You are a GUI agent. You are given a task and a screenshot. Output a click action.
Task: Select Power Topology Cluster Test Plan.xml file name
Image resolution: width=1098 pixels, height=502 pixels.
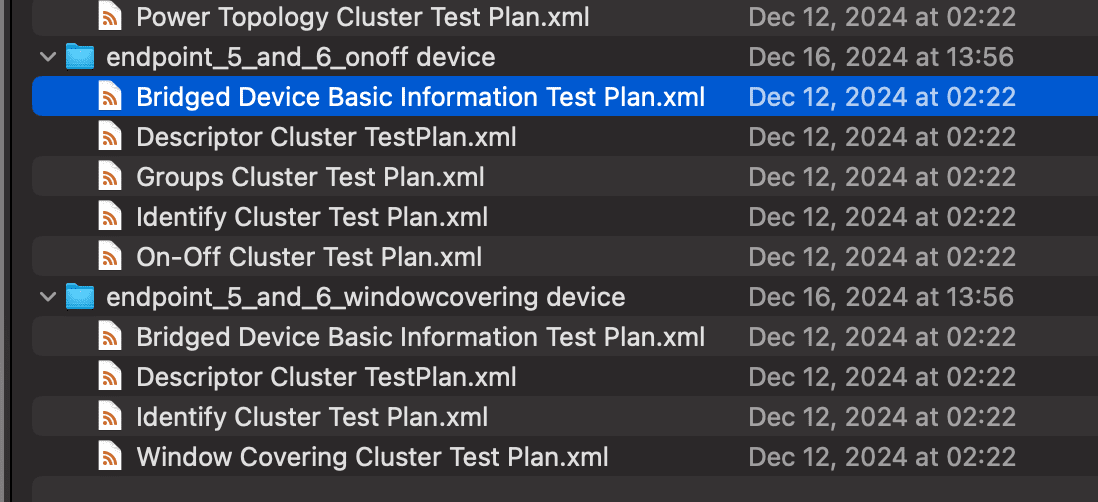click(x=363, y=17)
